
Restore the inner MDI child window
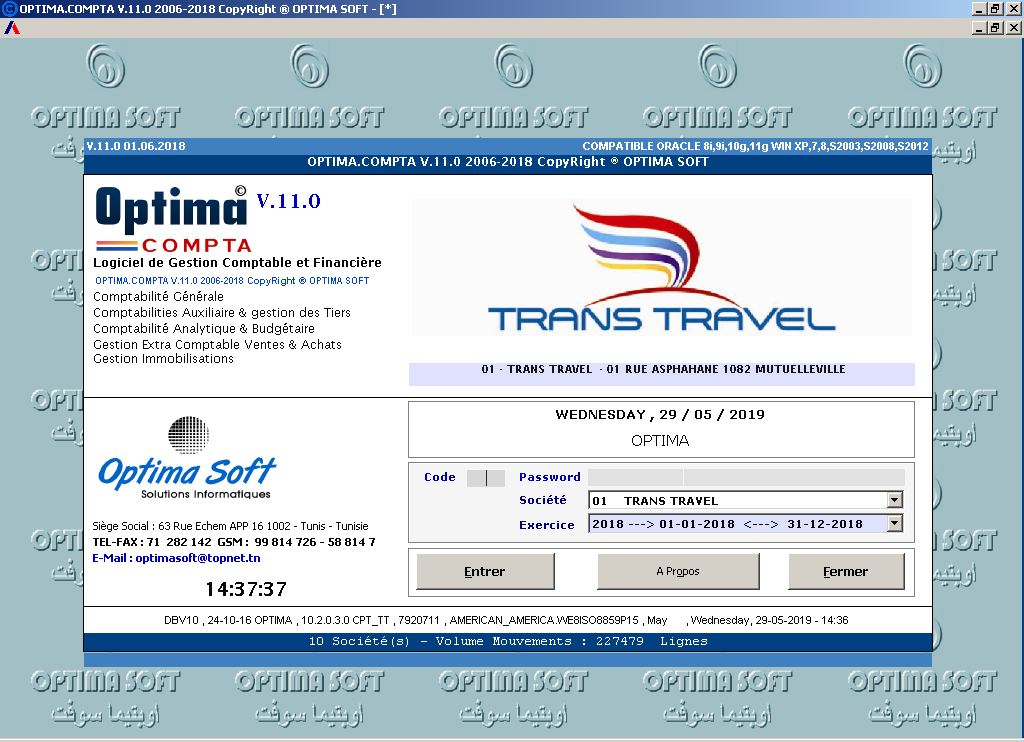point(995,27)
